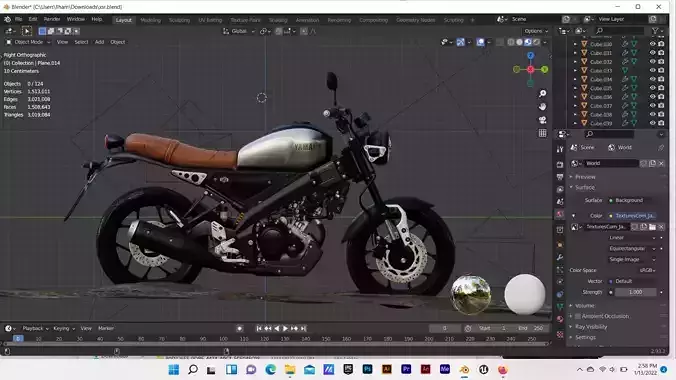Click the folder icon to open image file
Viewport: 676px width, 380px height.
[x=652, y=227]
